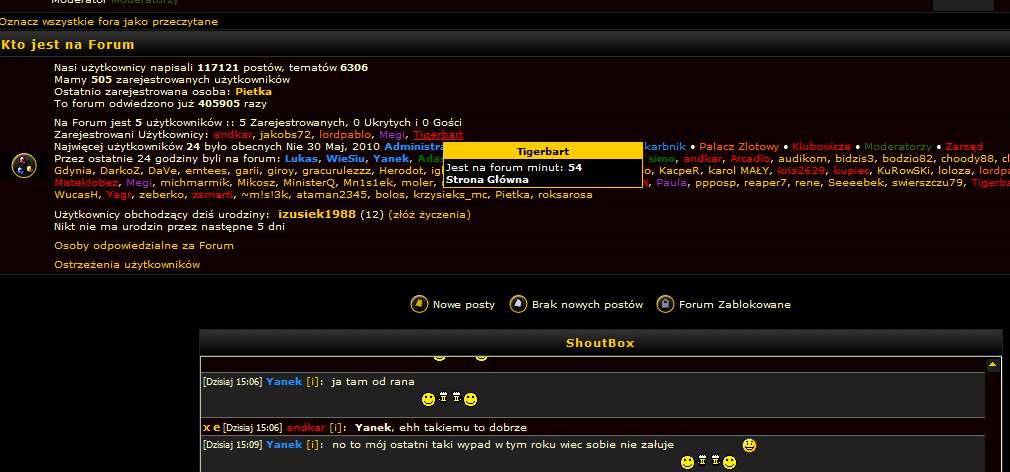Open jakobs72 user profile
The height and width of the screenshot is (472, 1010).
(x=285, y=135)
